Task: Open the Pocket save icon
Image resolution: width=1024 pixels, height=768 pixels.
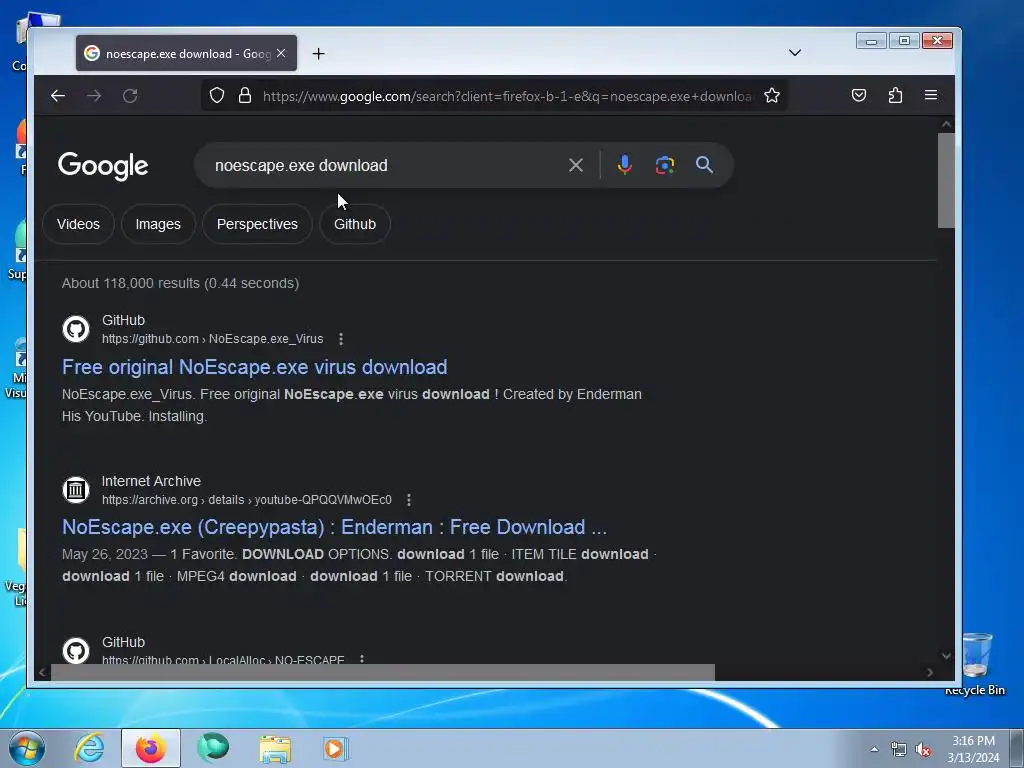Action: [x=859, y=95]
